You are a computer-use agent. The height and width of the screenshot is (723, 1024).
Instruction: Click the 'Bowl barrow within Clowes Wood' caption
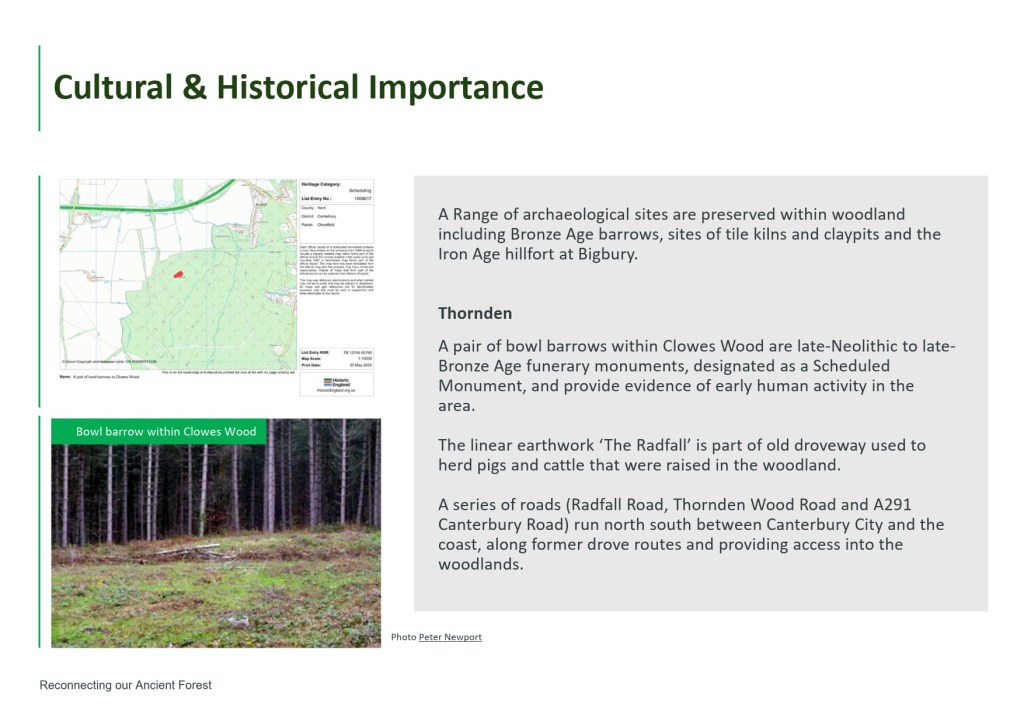(166, 432)
